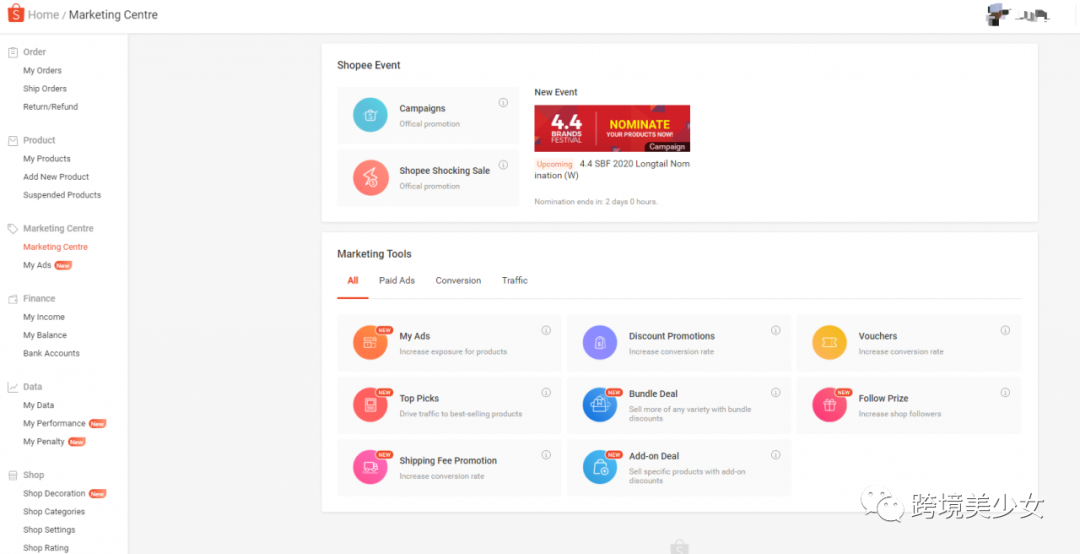Open Suspended Products in sidebar
Screen dimensions: 1080x554
point(62,195)
